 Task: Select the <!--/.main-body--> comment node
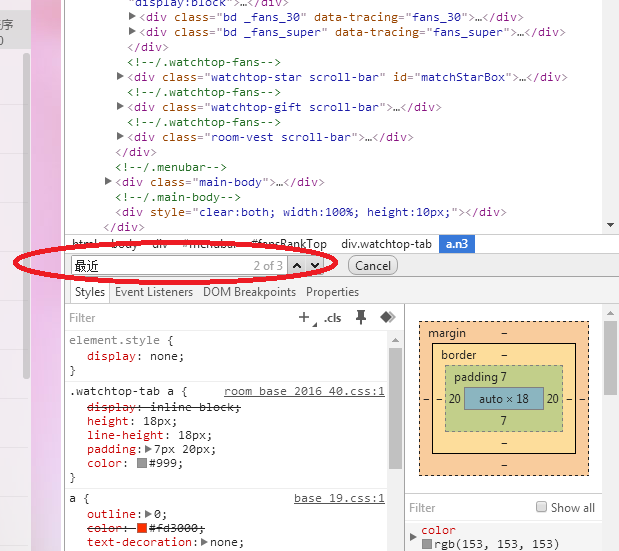pyautogui.click(x=178, y=197)
